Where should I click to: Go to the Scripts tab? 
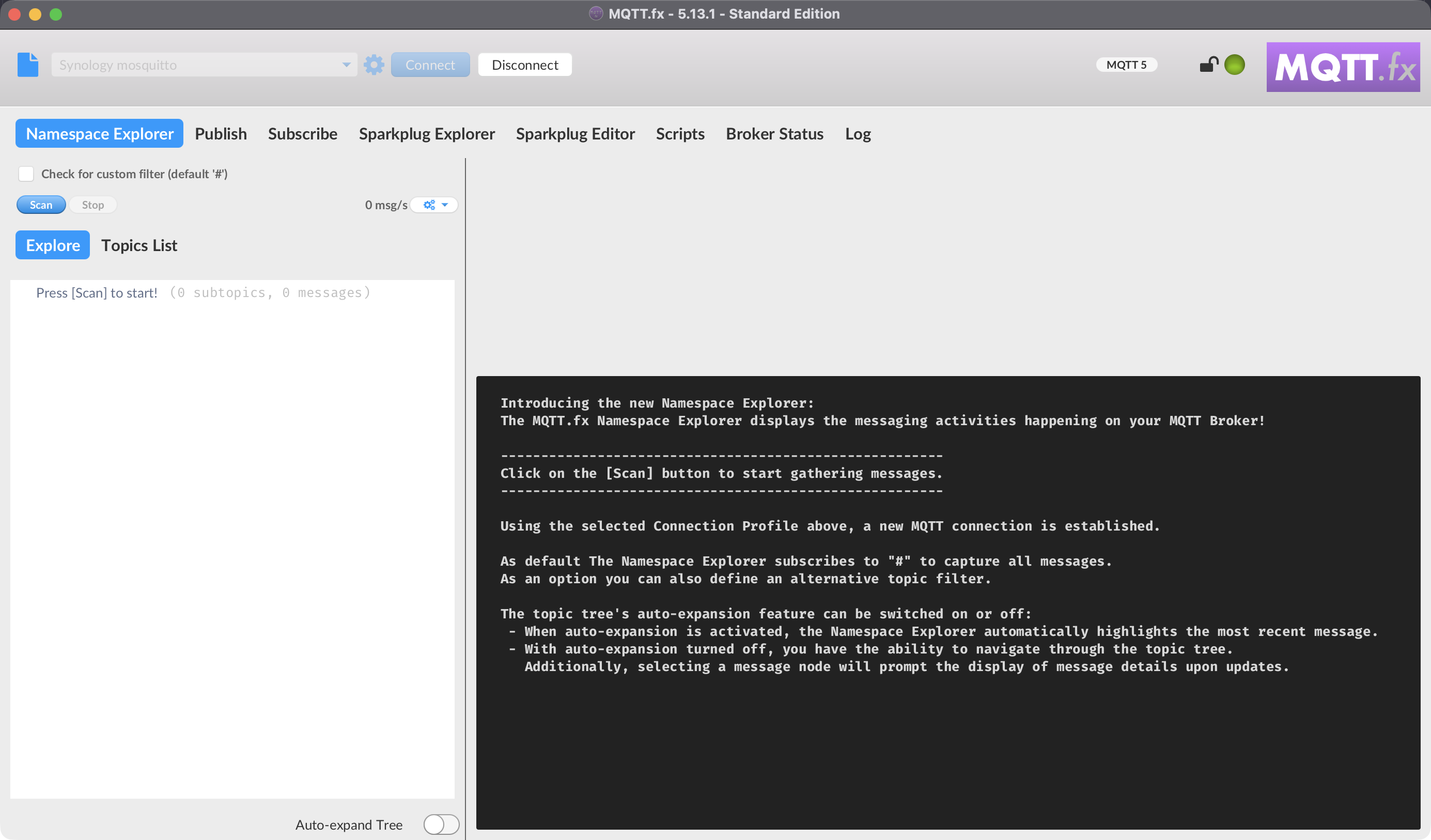(x=680, y=133)
